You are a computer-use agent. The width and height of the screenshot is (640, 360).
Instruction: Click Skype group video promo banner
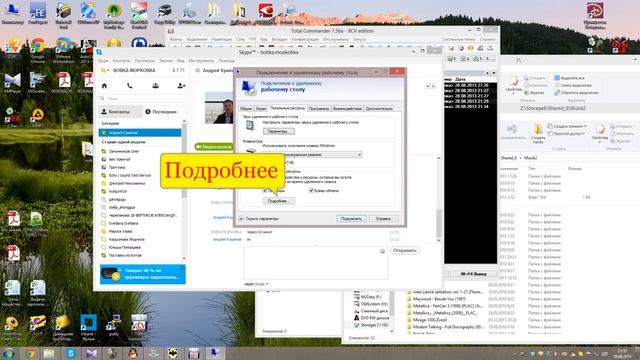(x=143, y=274)
